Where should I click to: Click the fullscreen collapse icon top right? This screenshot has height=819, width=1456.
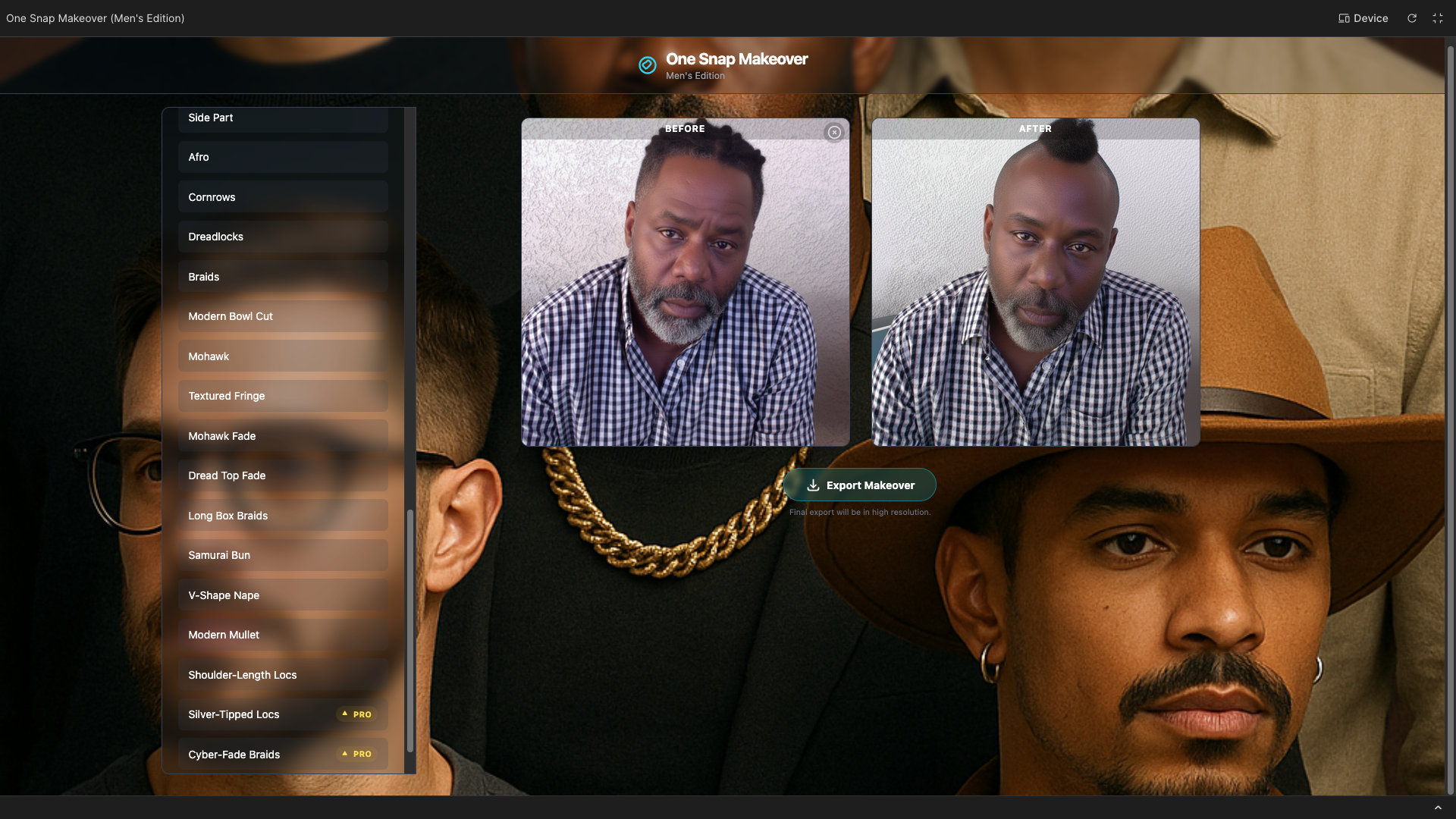click(1438, 18)
